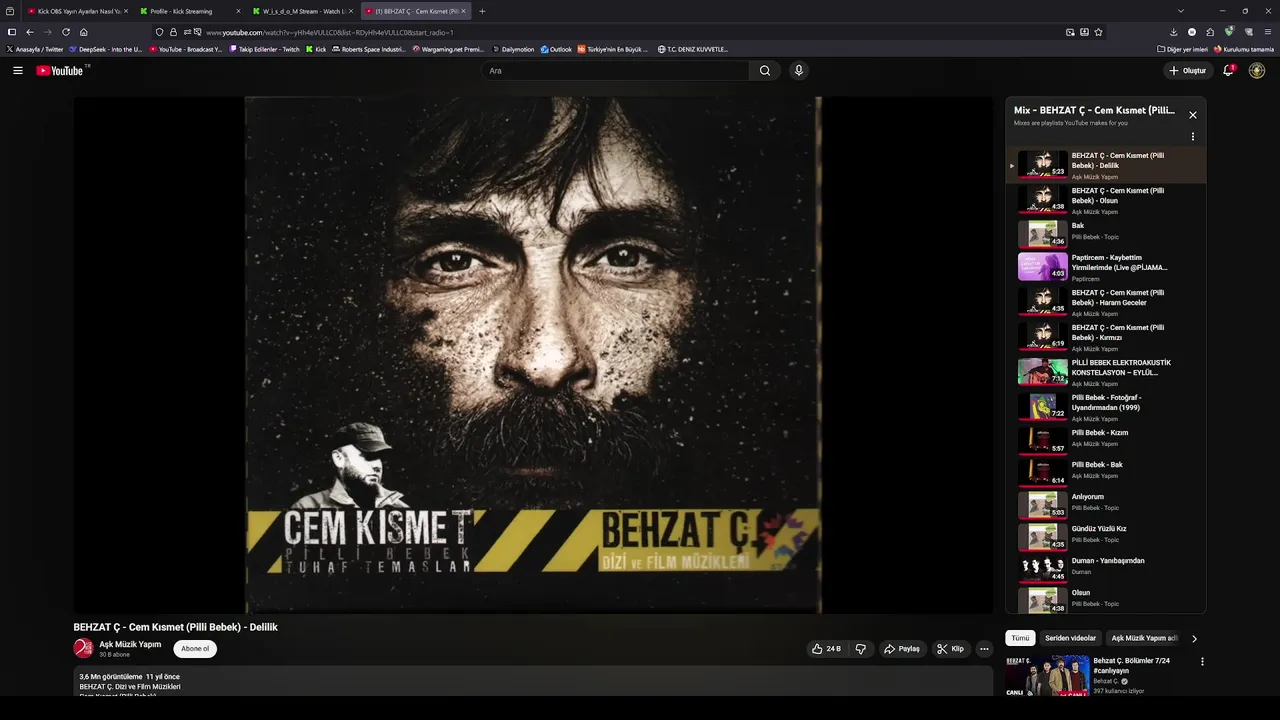Switch to Profile - Kick Streaming tab

pyautogui.click(x=188, y=11)
